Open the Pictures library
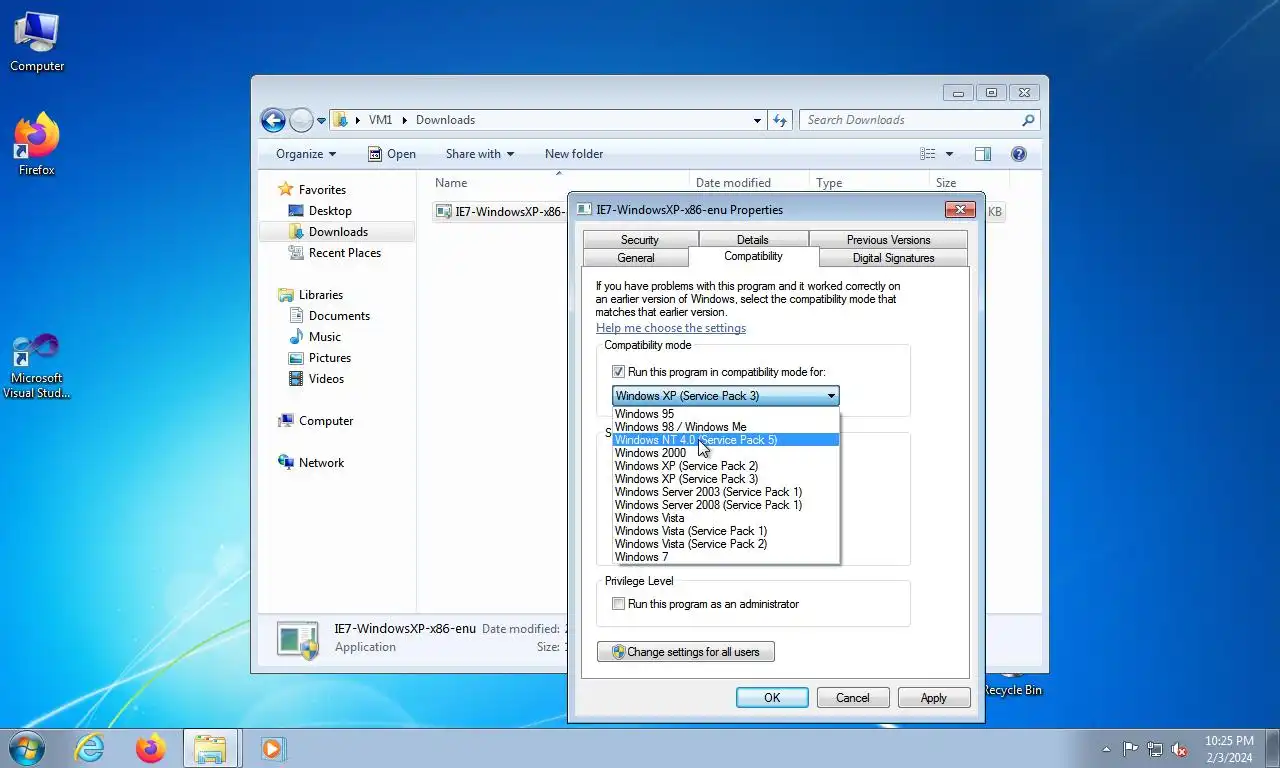This screenshot has width=1280, height=768. 329,358
